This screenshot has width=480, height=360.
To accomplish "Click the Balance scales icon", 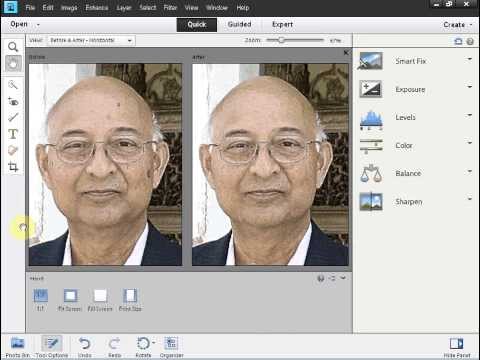I will [371, 173].
